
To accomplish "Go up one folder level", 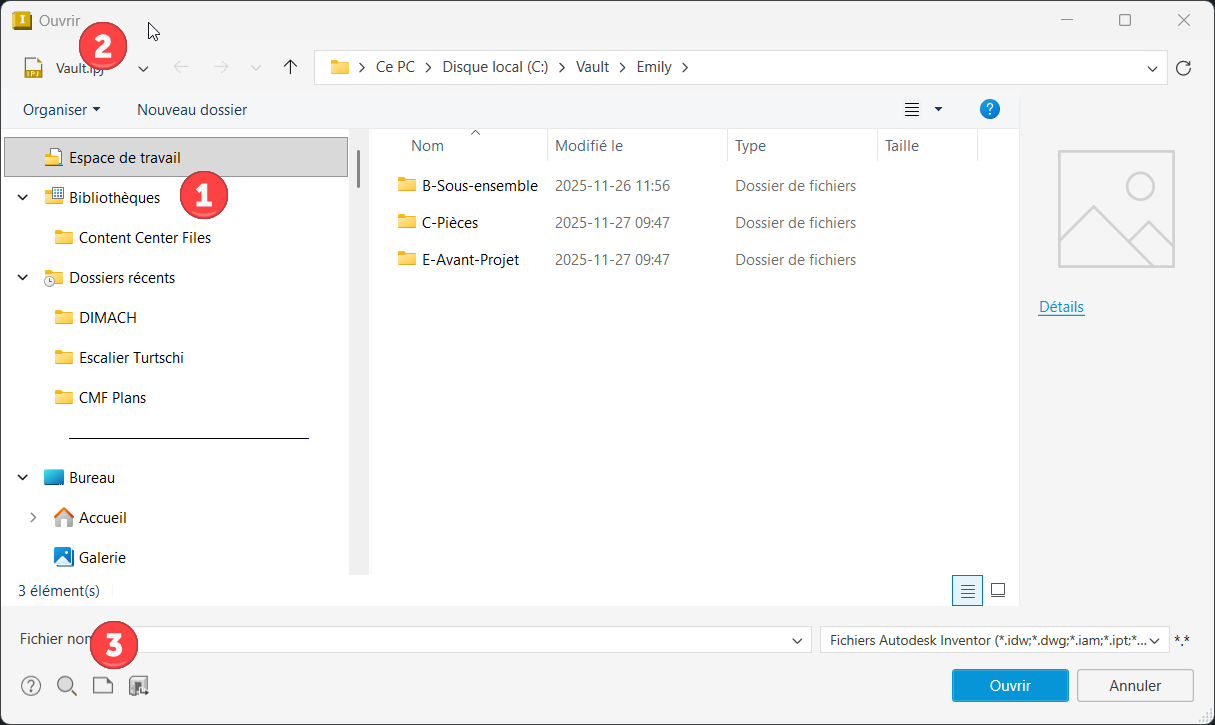I will (290, 67).
